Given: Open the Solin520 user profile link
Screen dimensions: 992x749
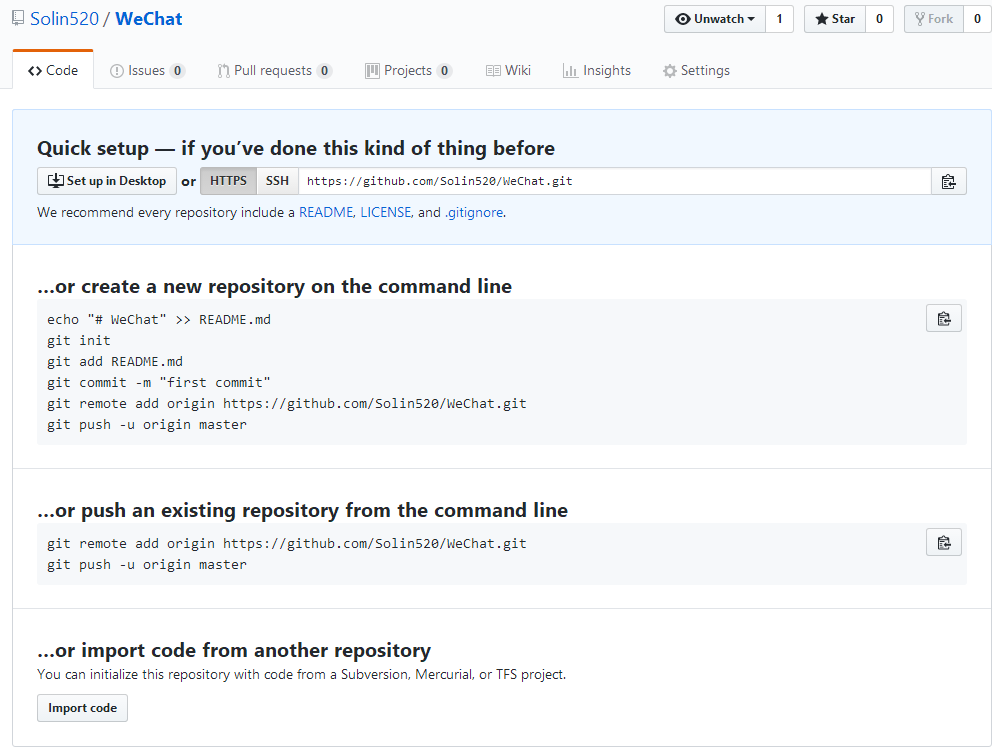Looking at the screenshot, I should tap(65, 19).
